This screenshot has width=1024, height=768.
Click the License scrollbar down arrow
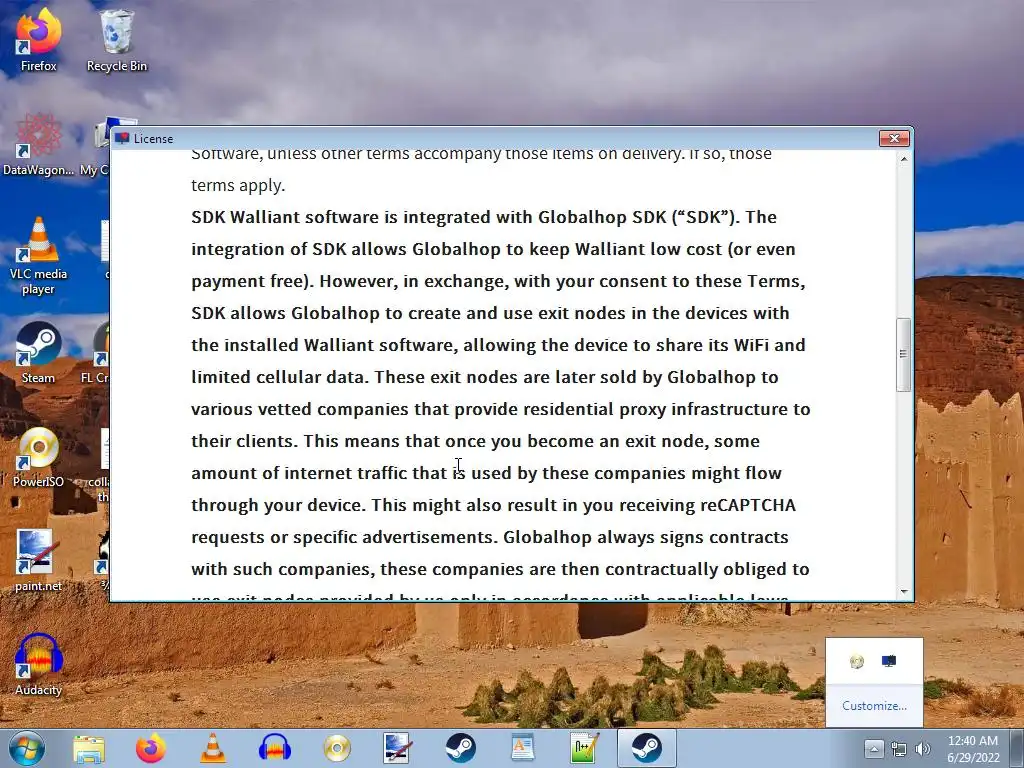click(904, 592)
